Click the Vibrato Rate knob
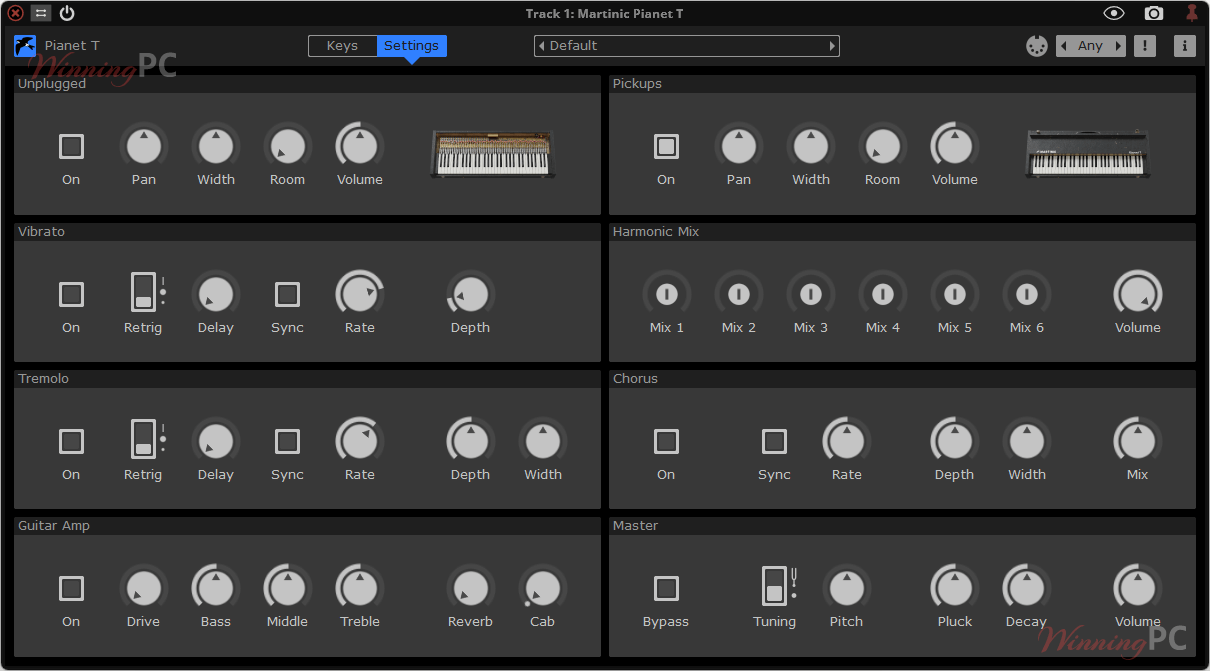Image resolution: width=1210 pixels, height=671 pixels. point(360,294)
